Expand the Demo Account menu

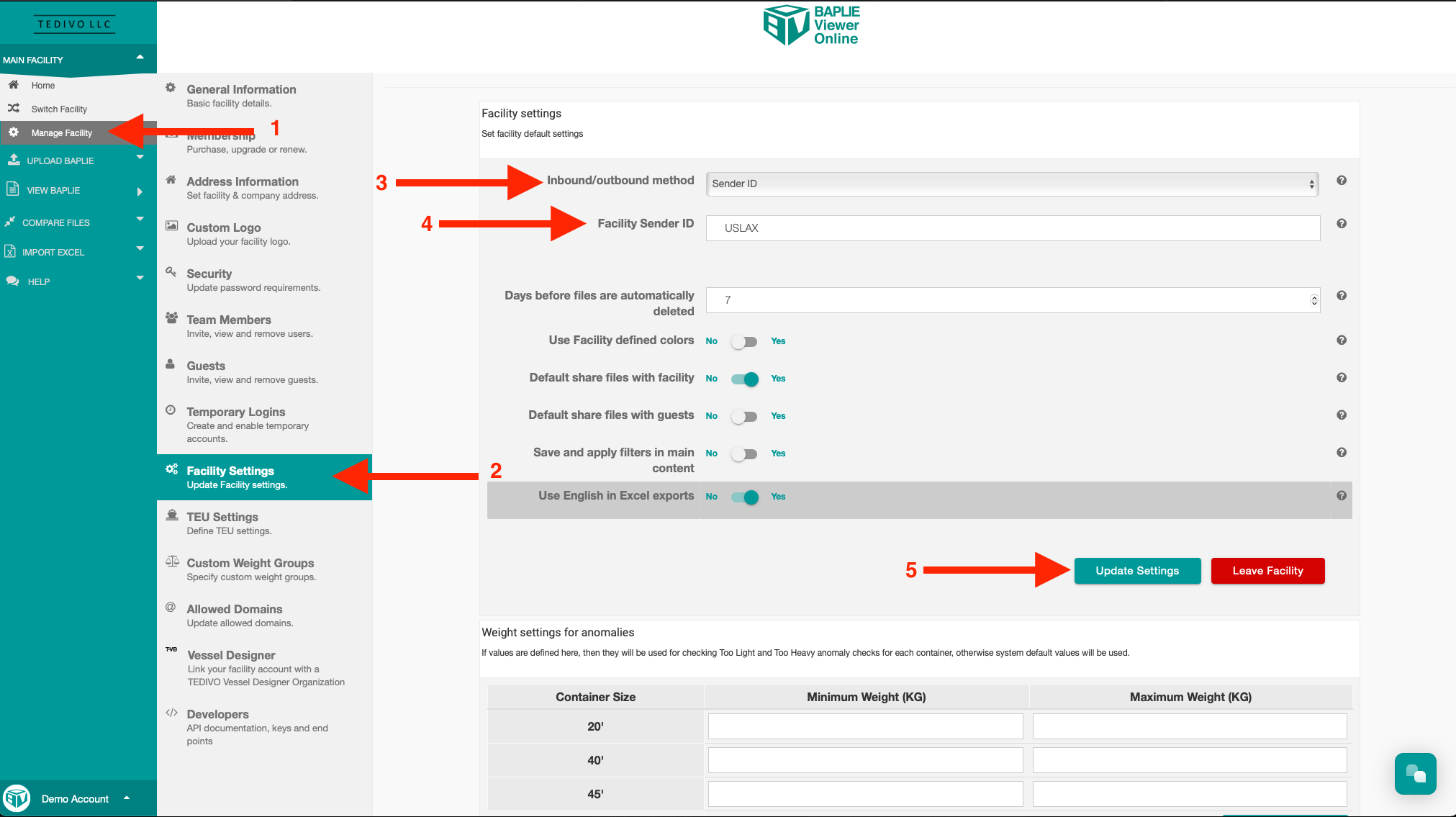pos(76,799)
